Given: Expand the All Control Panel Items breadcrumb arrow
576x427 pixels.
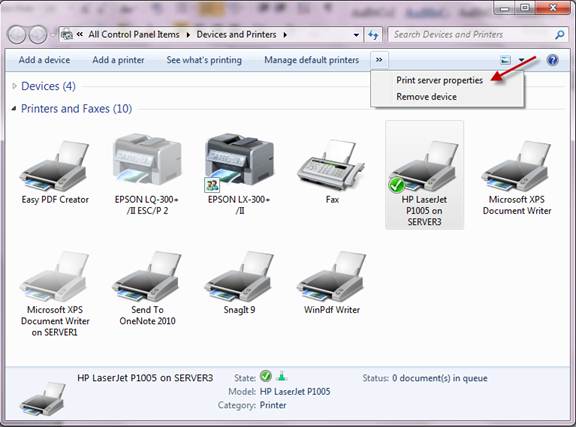Looking at the screenshot, I should (x=188, y=35).
